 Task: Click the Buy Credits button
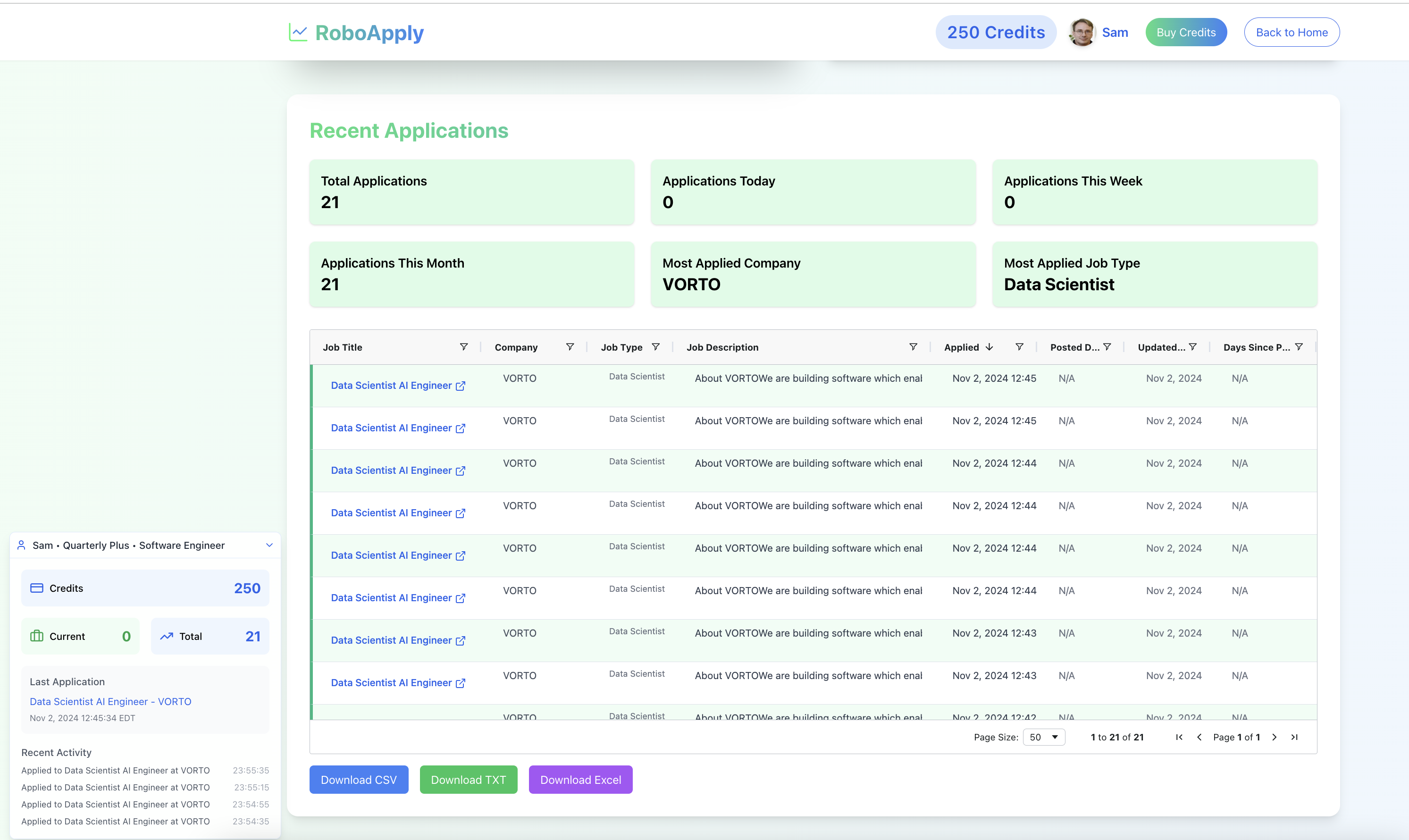[x=1186, y=32]
